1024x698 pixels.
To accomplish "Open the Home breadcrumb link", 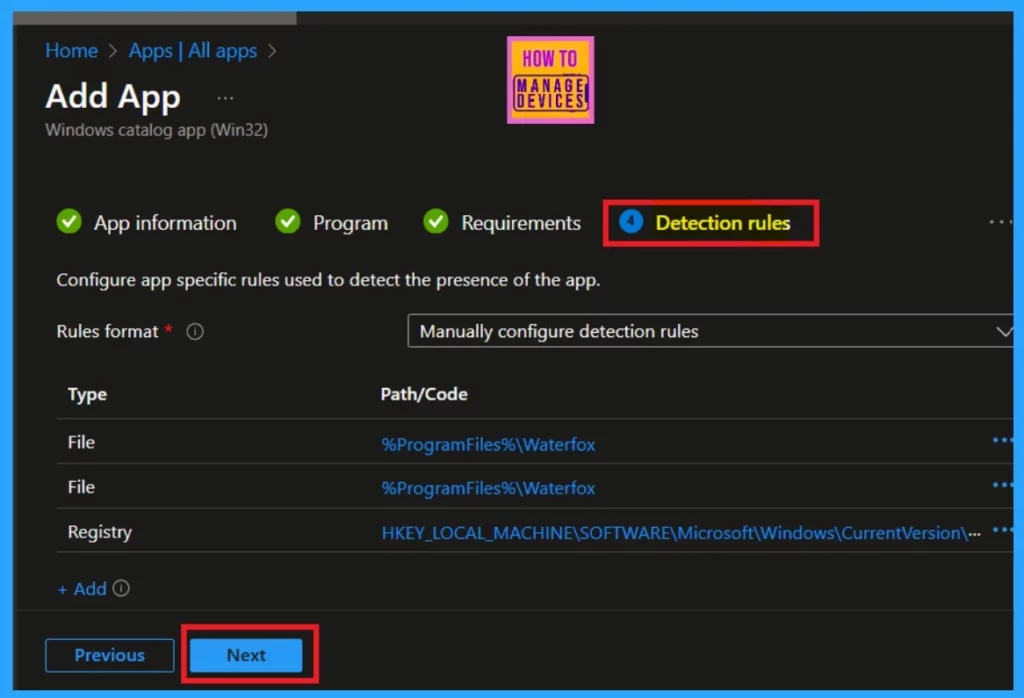I will 71,50.
